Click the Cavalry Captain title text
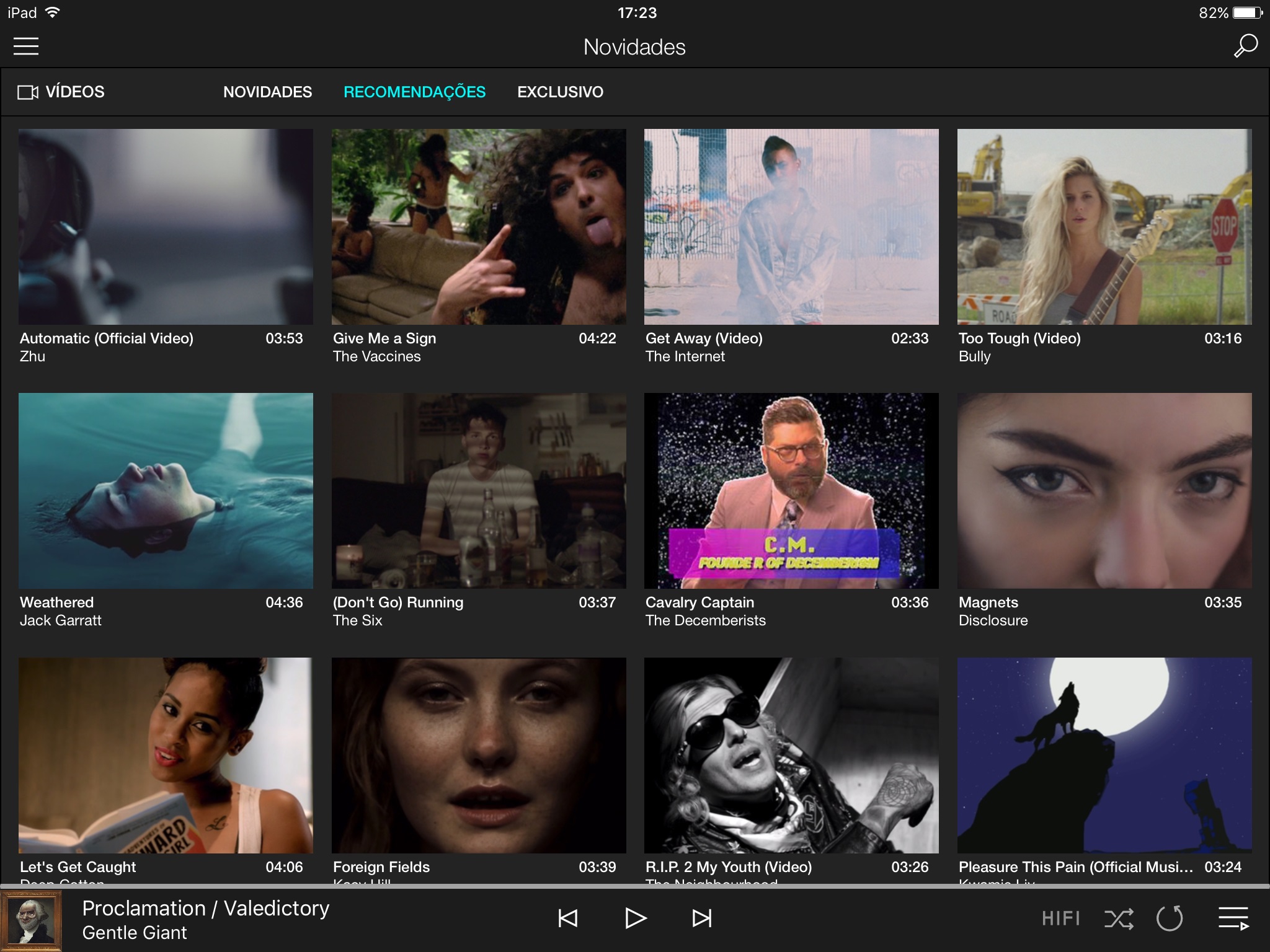The height and width of the screenshot is (952, 1270). 700,602
